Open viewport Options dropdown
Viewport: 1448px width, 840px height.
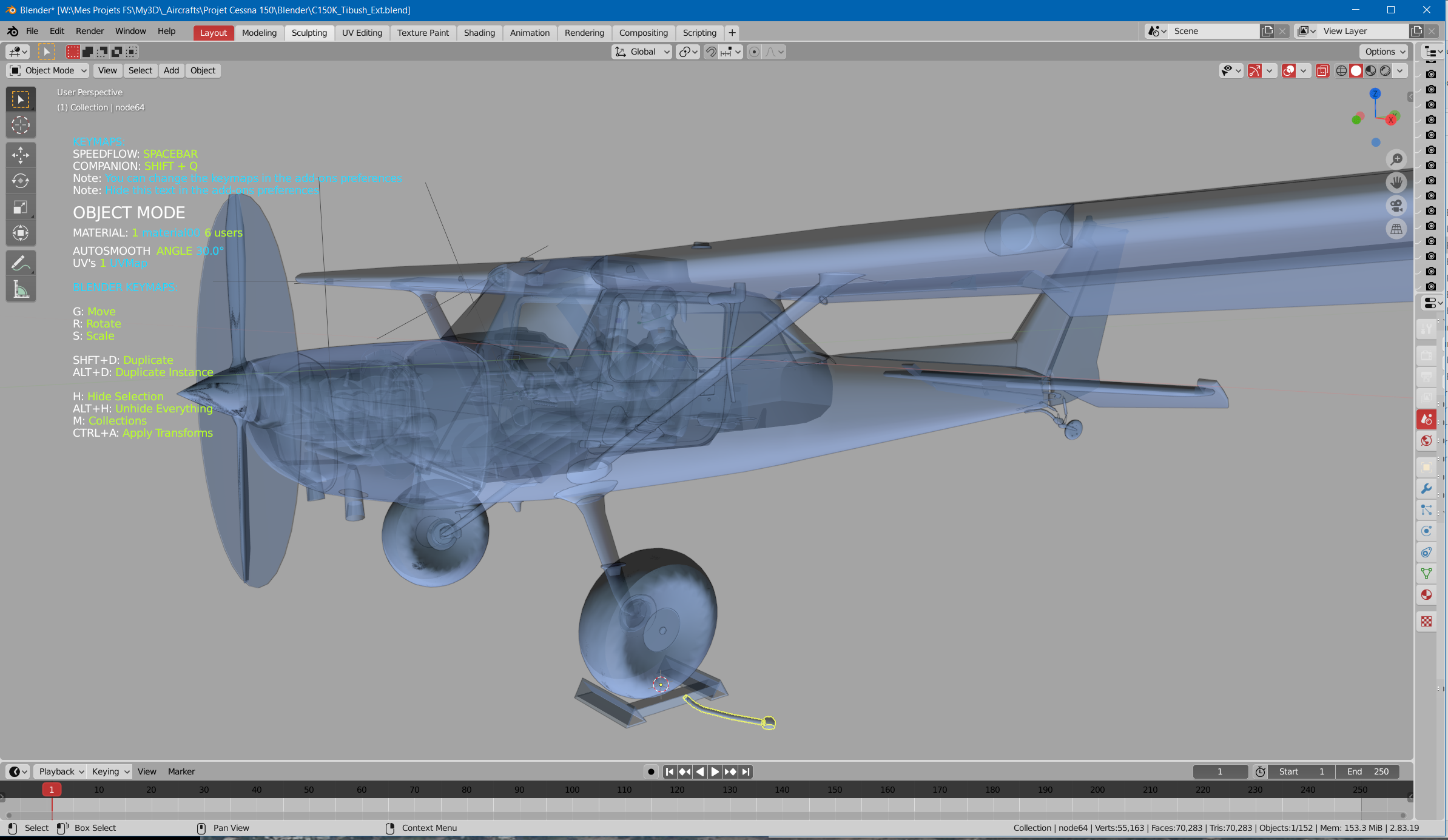1384,52
